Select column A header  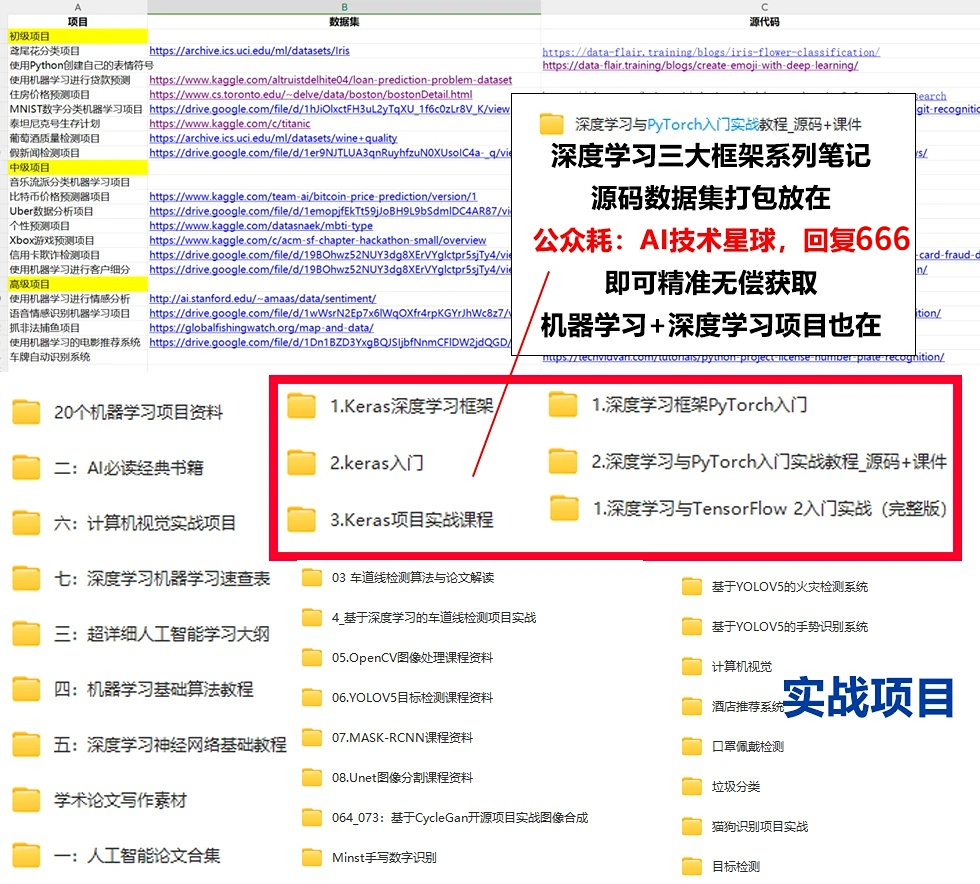point(78,7)
